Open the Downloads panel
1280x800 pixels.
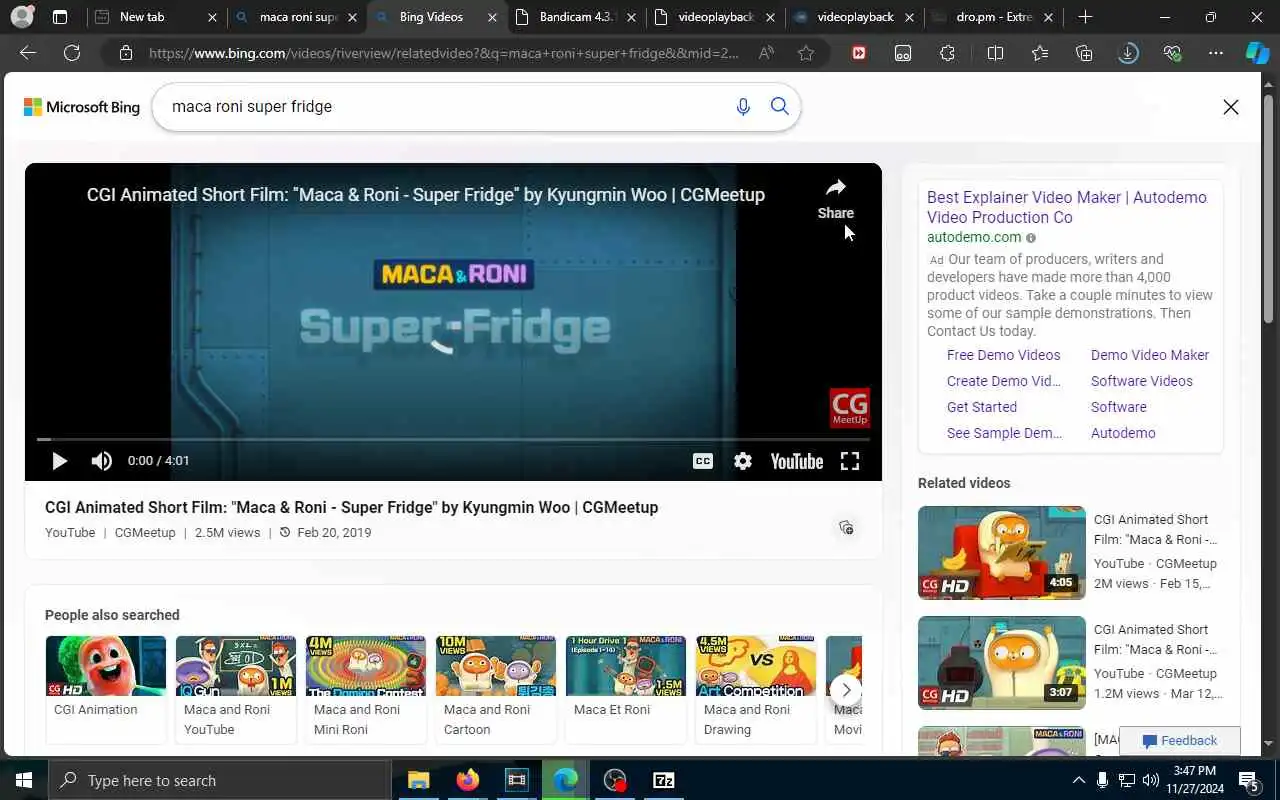click(x=1128, y=53)
